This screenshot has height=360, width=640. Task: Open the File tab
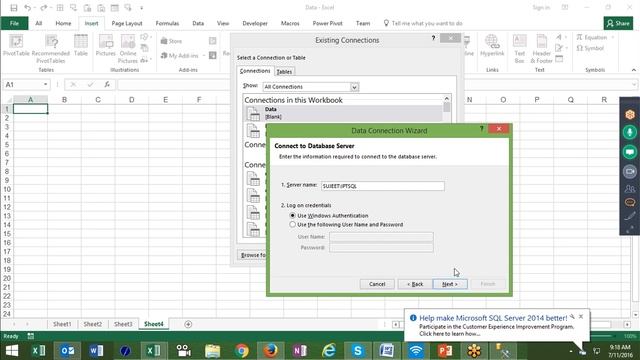click(14, 23)
